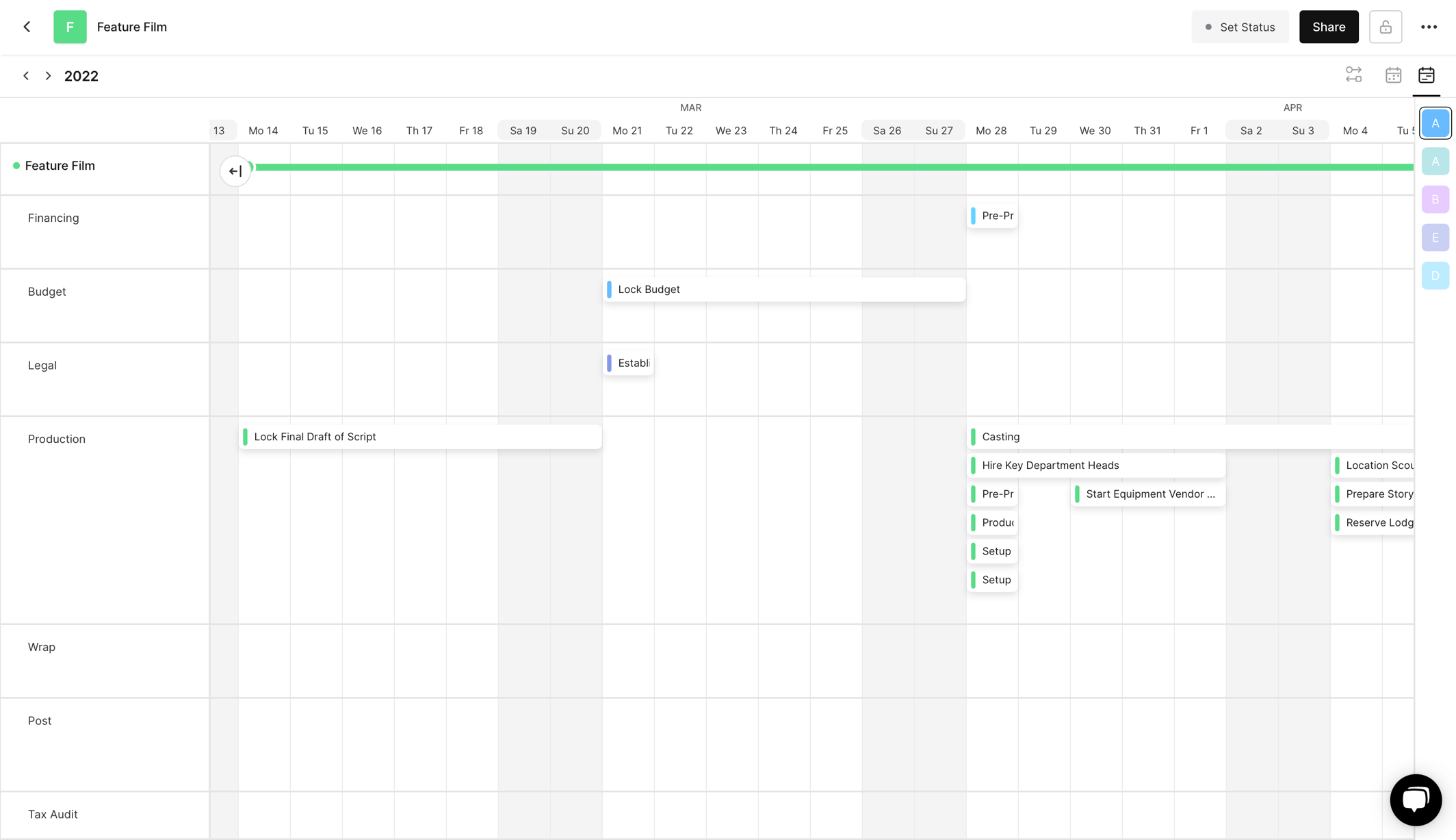Click the status dot next to Feature Film
Screen dimensions: 1456x840
(x=15, y=165)
